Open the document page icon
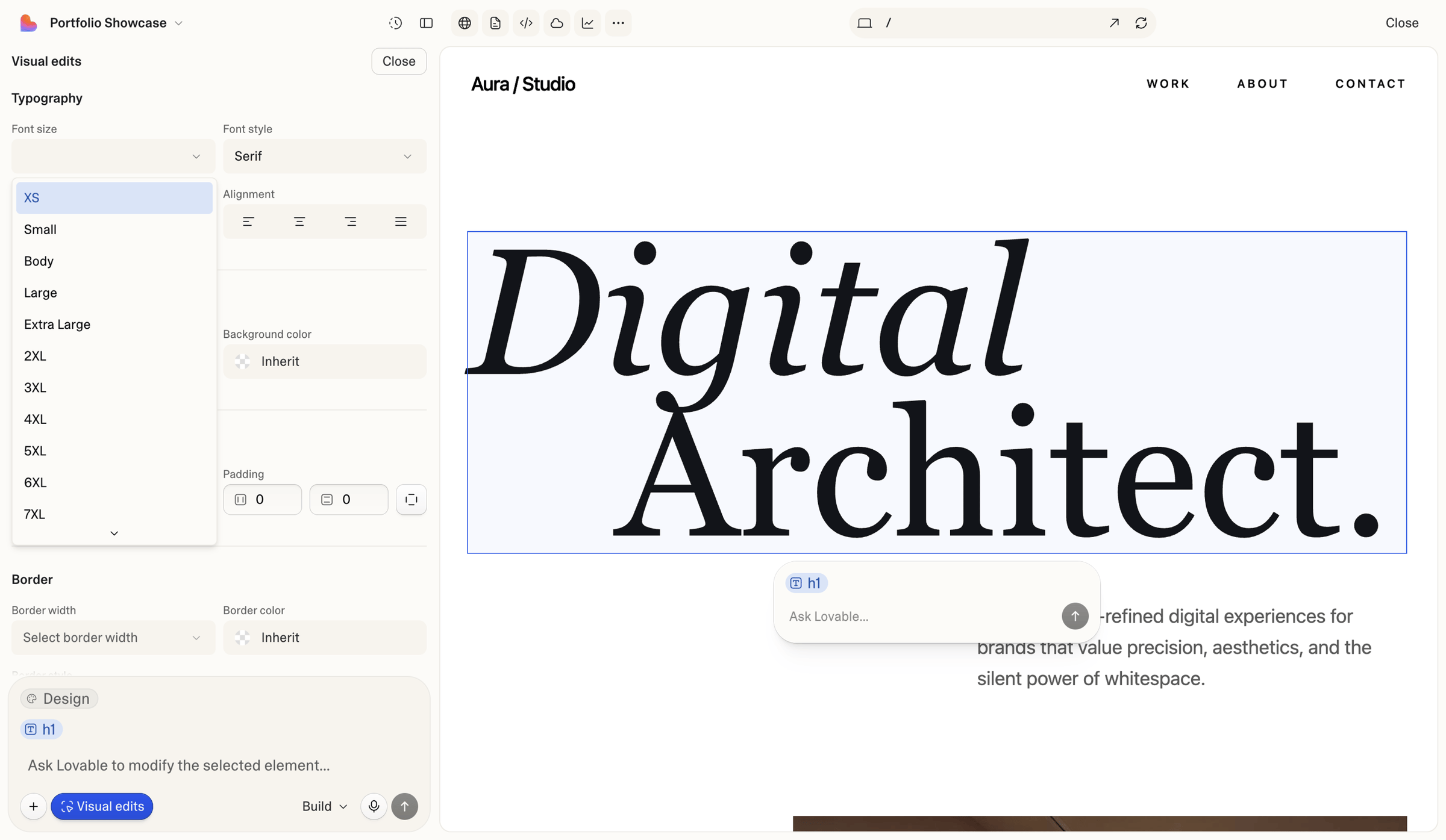The image size is (1446, 840). point(495,23)
